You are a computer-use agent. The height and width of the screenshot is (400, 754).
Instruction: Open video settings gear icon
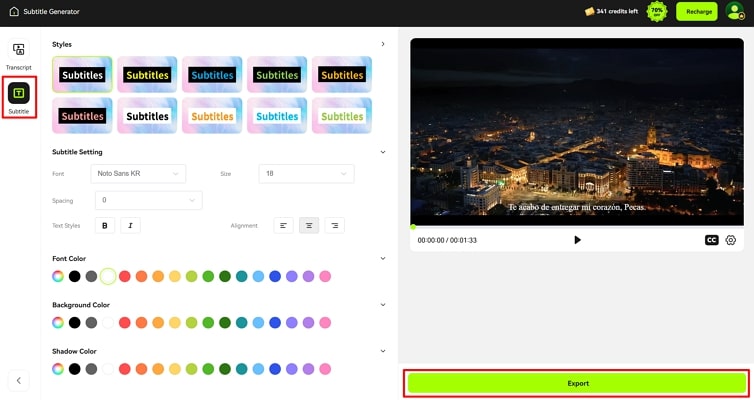(731, 240)
